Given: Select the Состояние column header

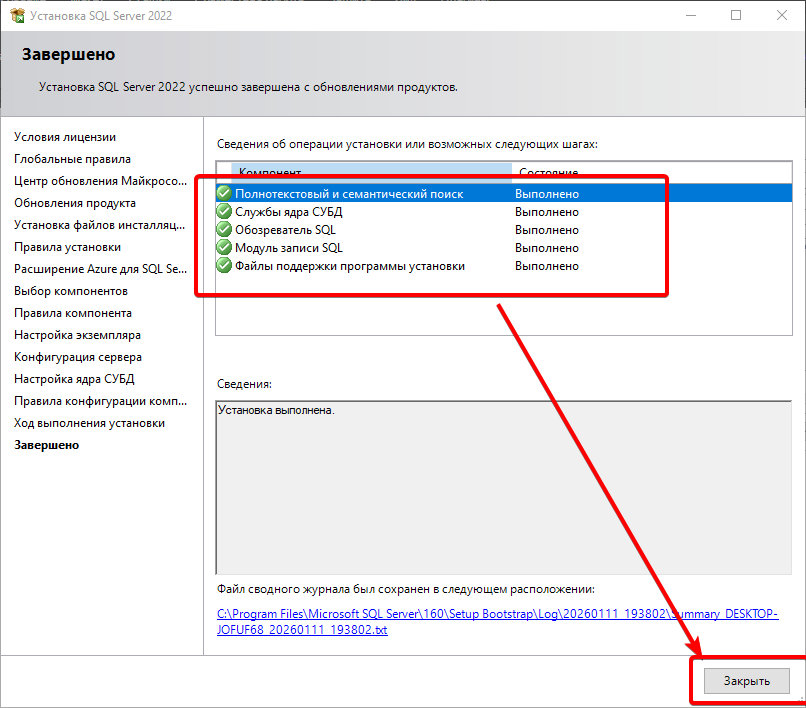Looking at the screenshot, I should pos(652,172).
